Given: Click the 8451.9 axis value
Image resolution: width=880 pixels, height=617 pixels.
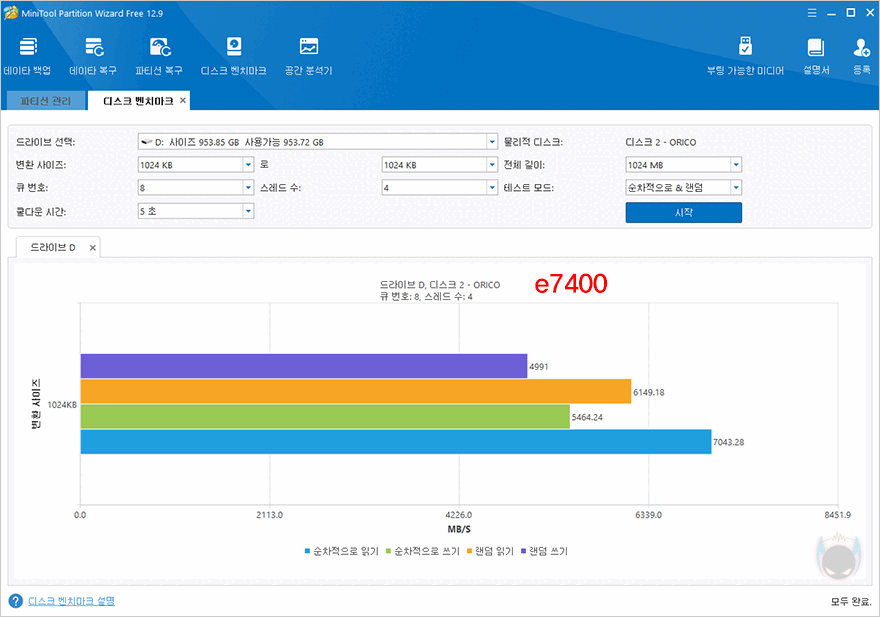Looking at the screenshot, I should click(x=837, y=515).
